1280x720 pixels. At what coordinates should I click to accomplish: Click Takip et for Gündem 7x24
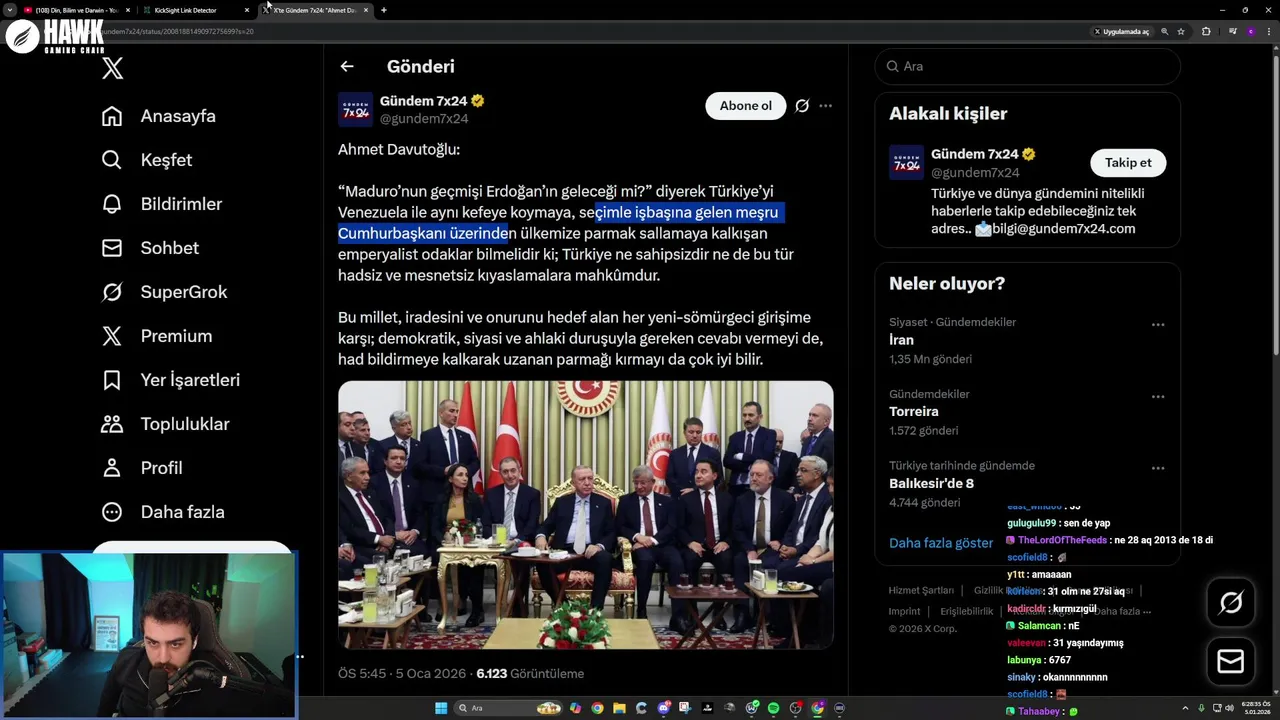pos(1128,162)
